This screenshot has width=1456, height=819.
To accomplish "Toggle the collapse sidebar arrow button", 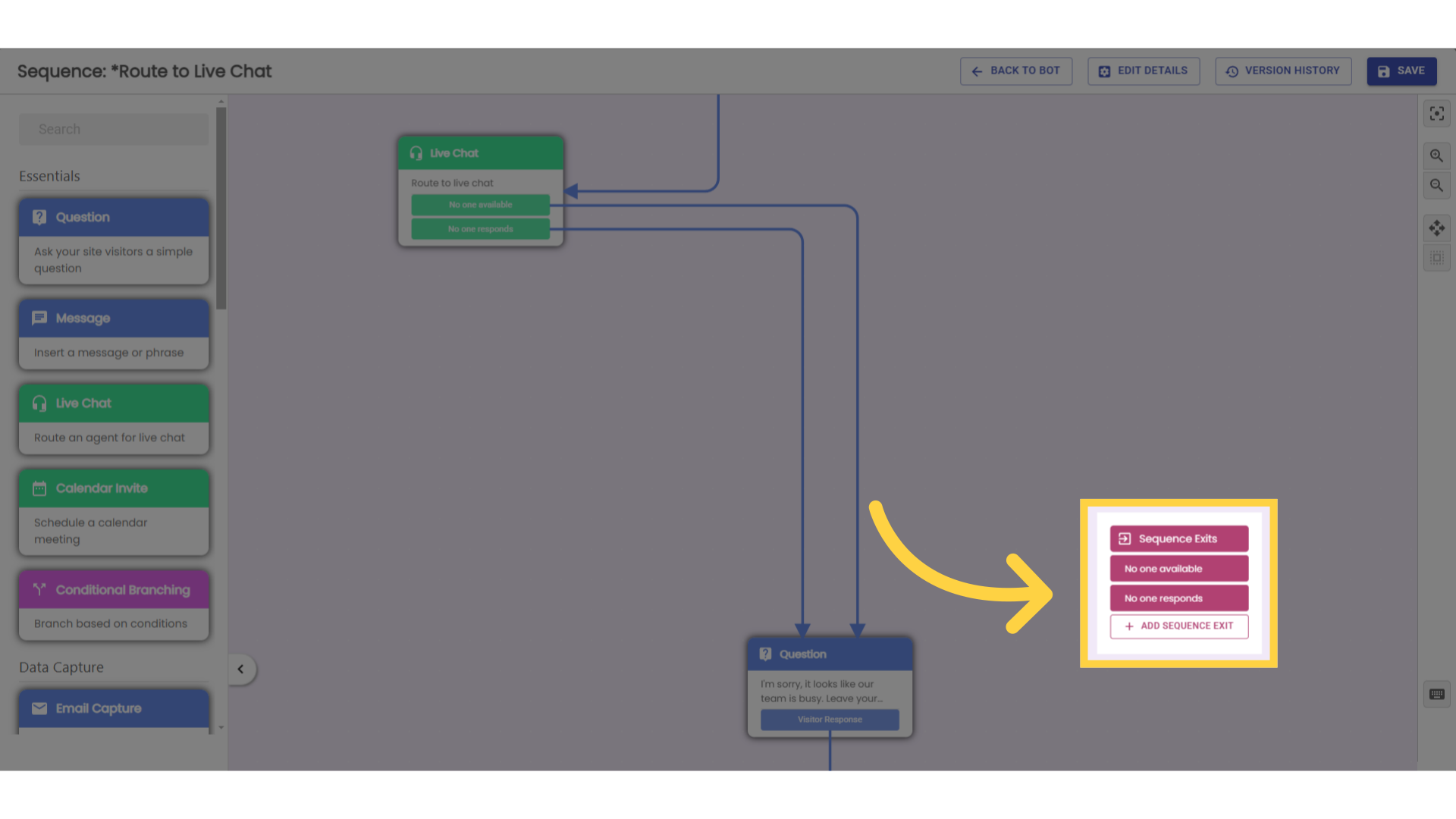I will (x=240, y=669).
